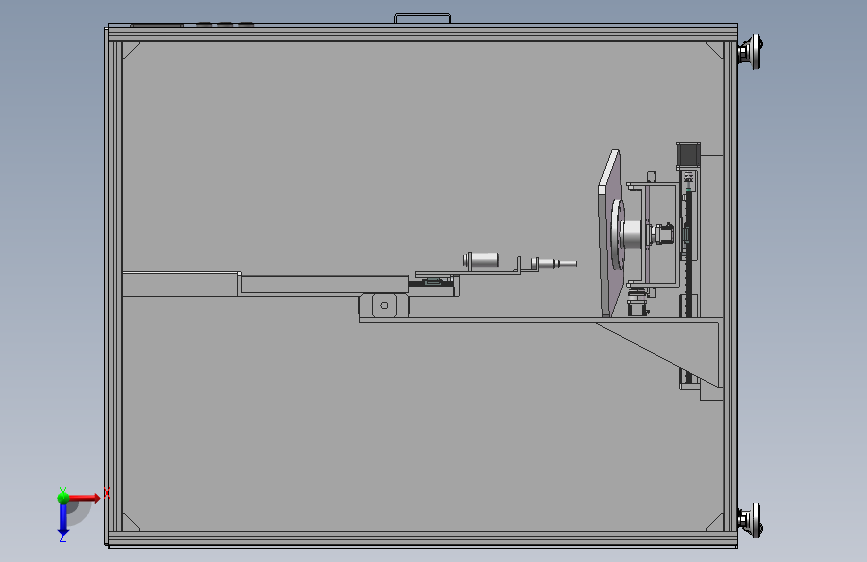The height and width of the screenshot is (562, 867).
Task: Select the bottom aluminum frame rail
Action: [x=422, y=539]
